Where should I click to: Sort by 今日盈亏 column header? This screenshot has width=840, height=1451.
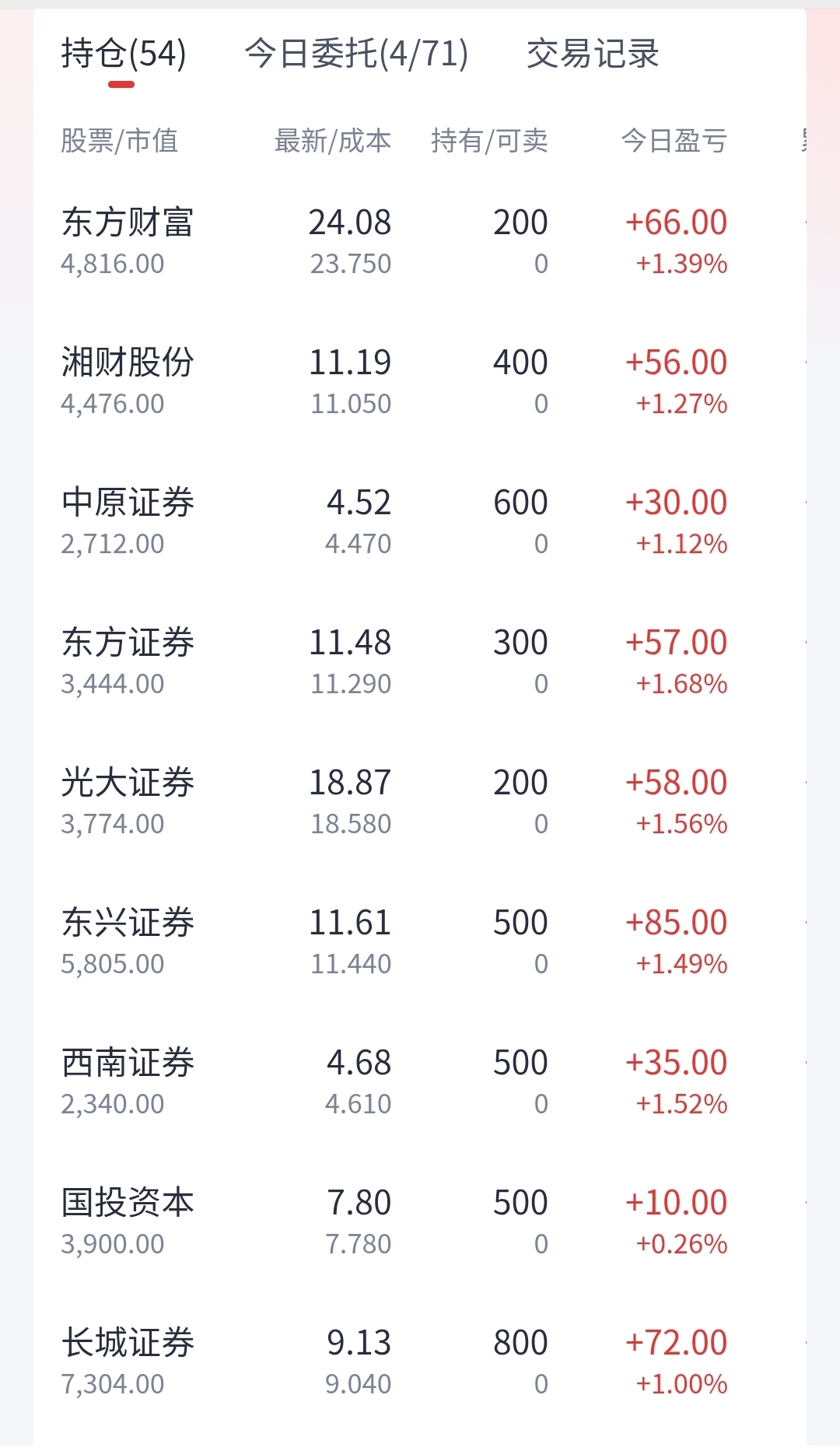[x=674, y=141]
